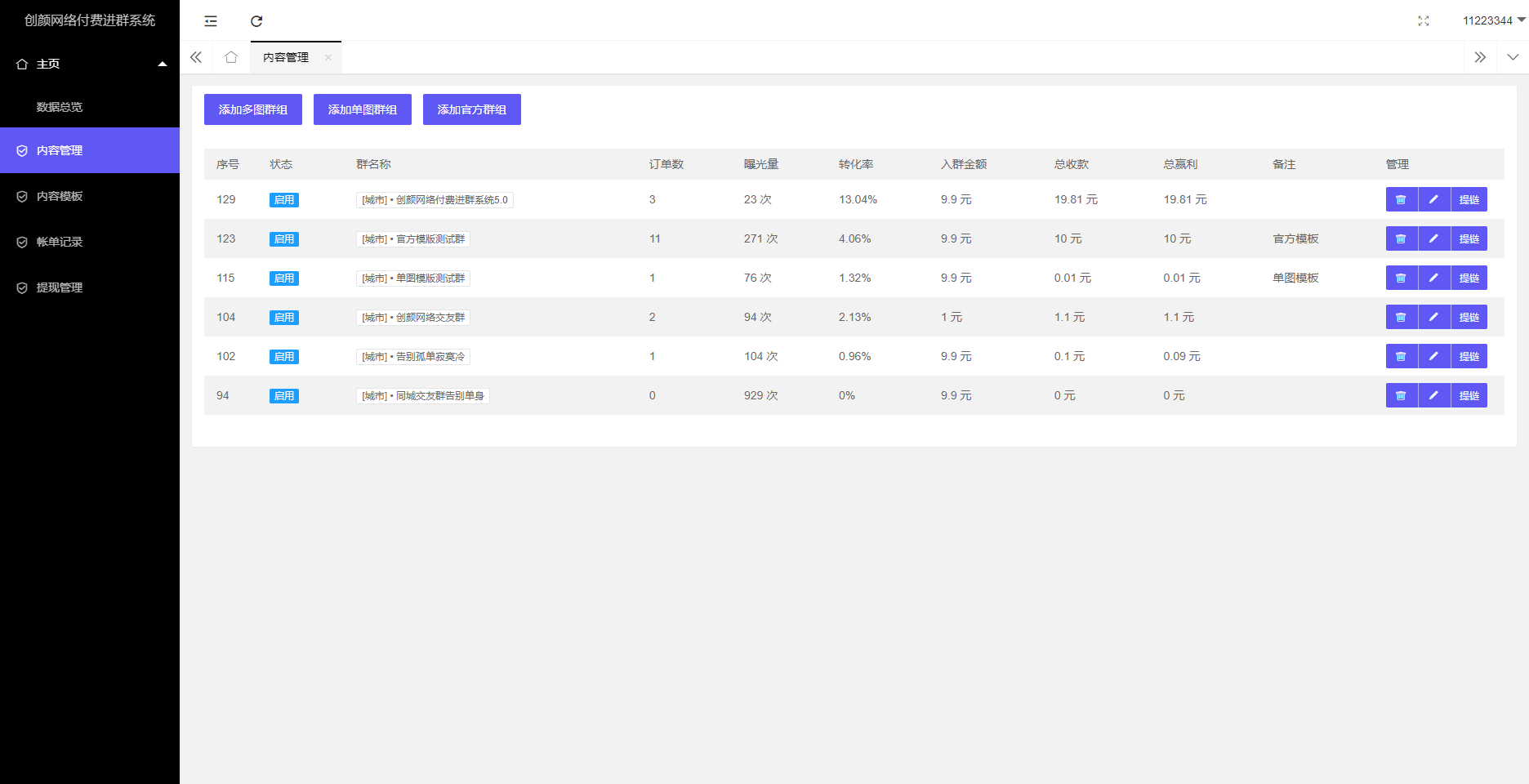The width and height of the screenshot is (1529, 784).
Task: Delete group 104 using trash icon
Action: pos(1401,318)
